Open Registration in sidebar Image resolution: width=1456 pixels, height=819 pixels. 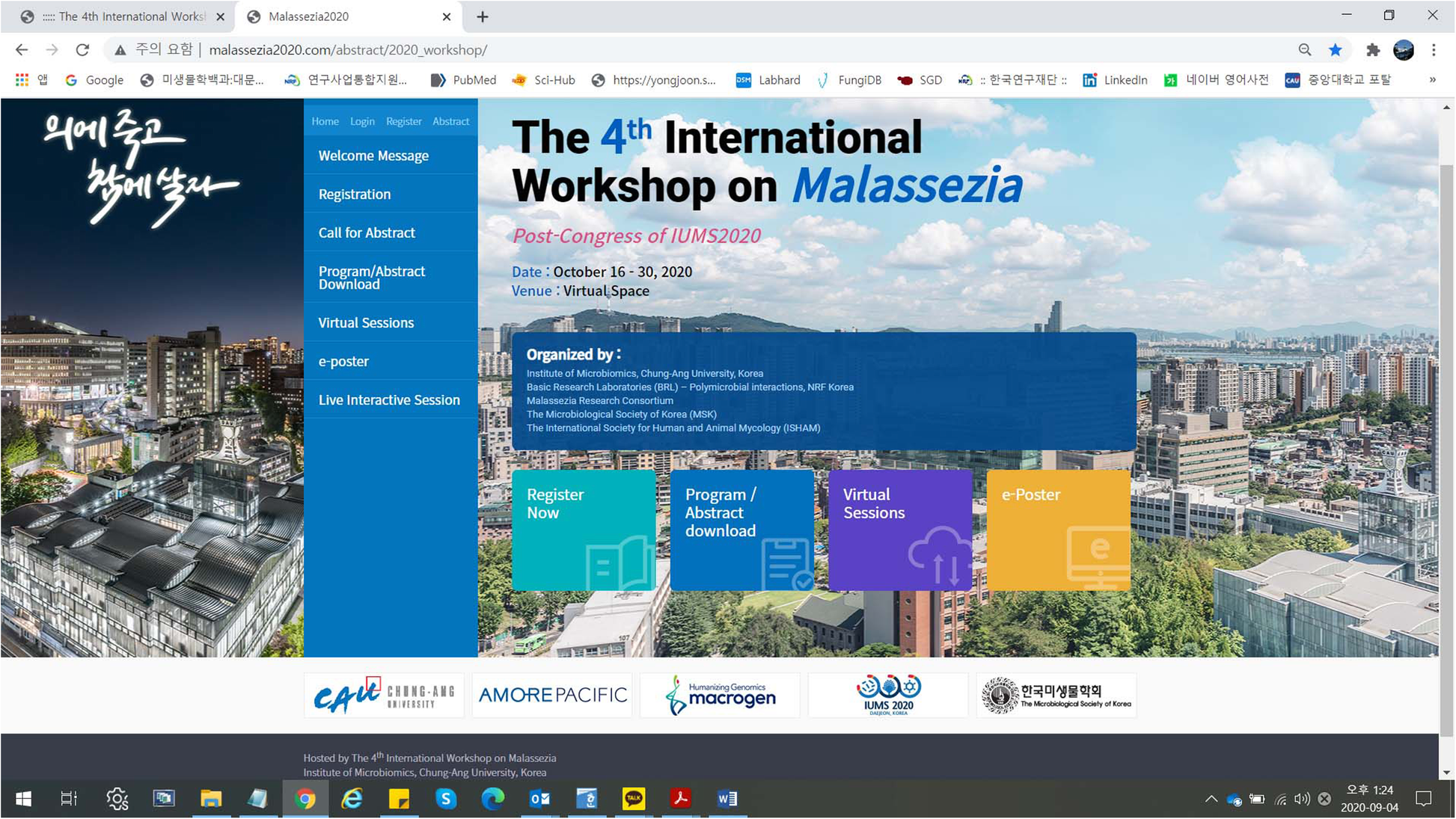click(x=391, y=194)
